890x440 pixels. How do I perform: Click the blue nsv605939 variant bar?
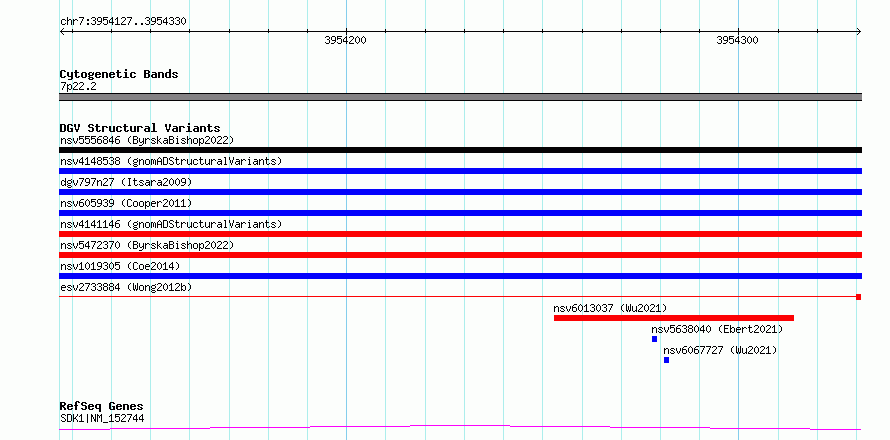click(460, 213)
